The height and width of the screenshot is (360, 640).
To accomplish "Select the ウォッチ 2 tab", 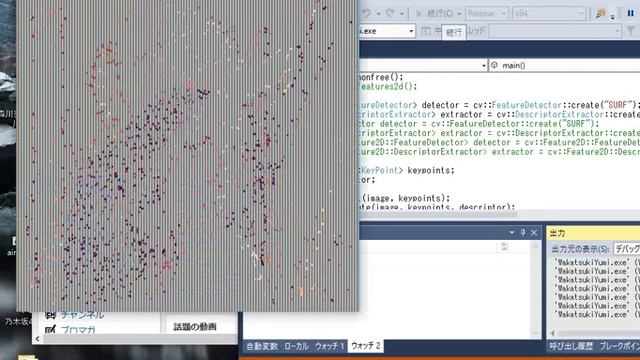I will coord(366,346).
